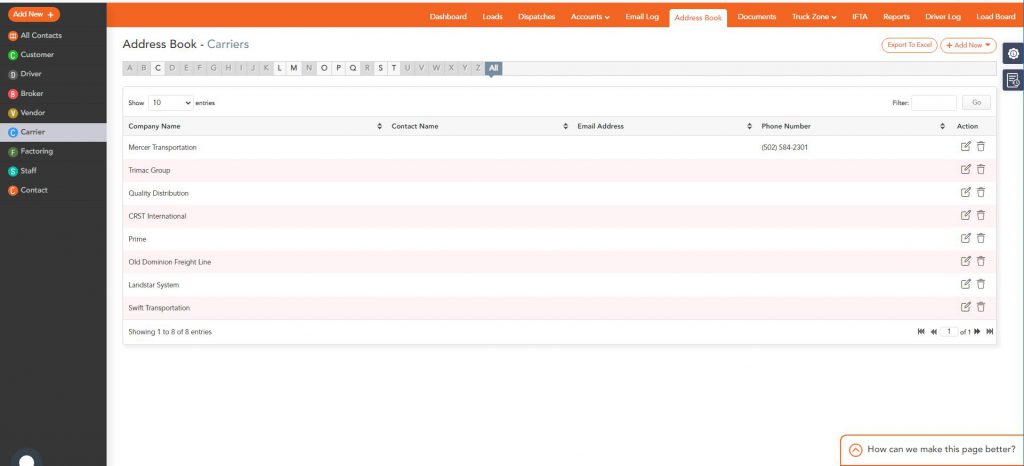Focus the Filter text field
This screenshot has width=1024, height=466.
933,102
